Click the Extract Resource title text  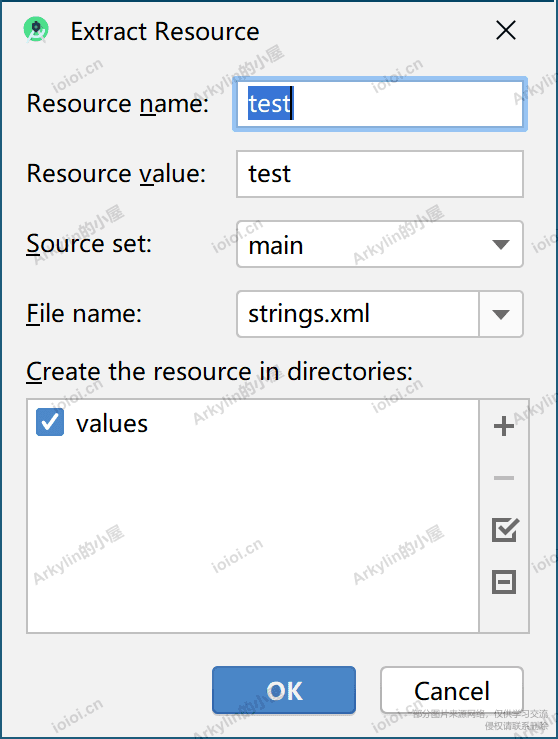click(165, 32)
